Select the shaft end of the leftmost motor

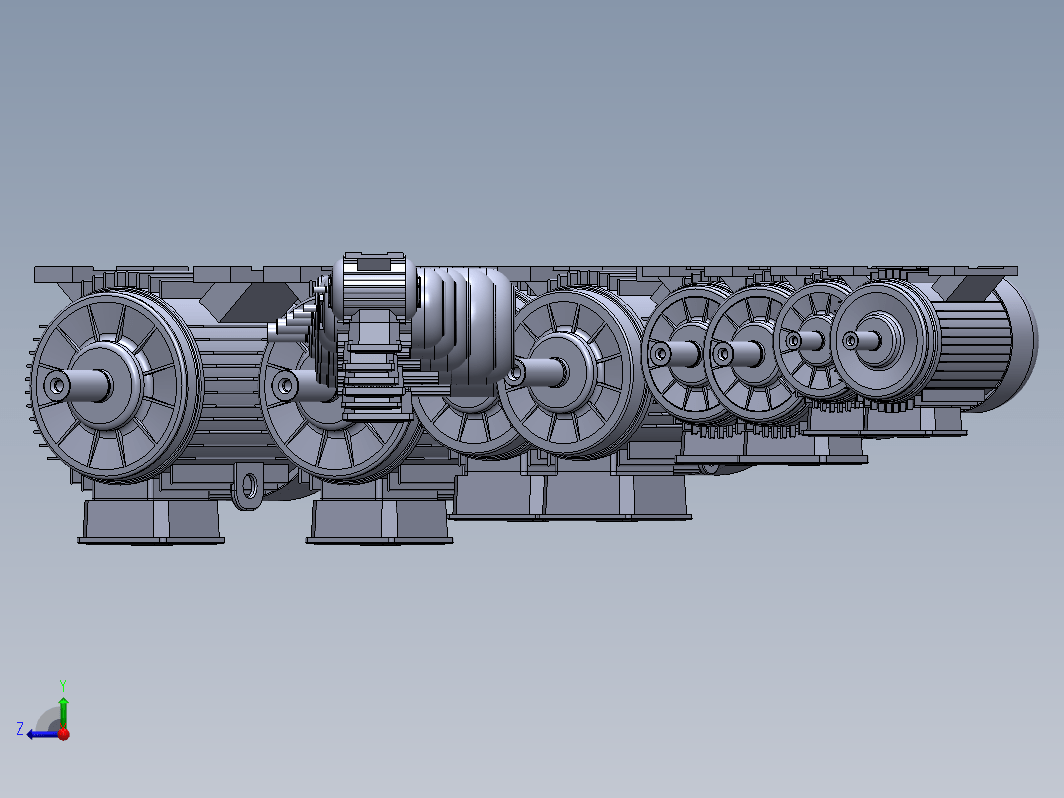click(57, 386)
